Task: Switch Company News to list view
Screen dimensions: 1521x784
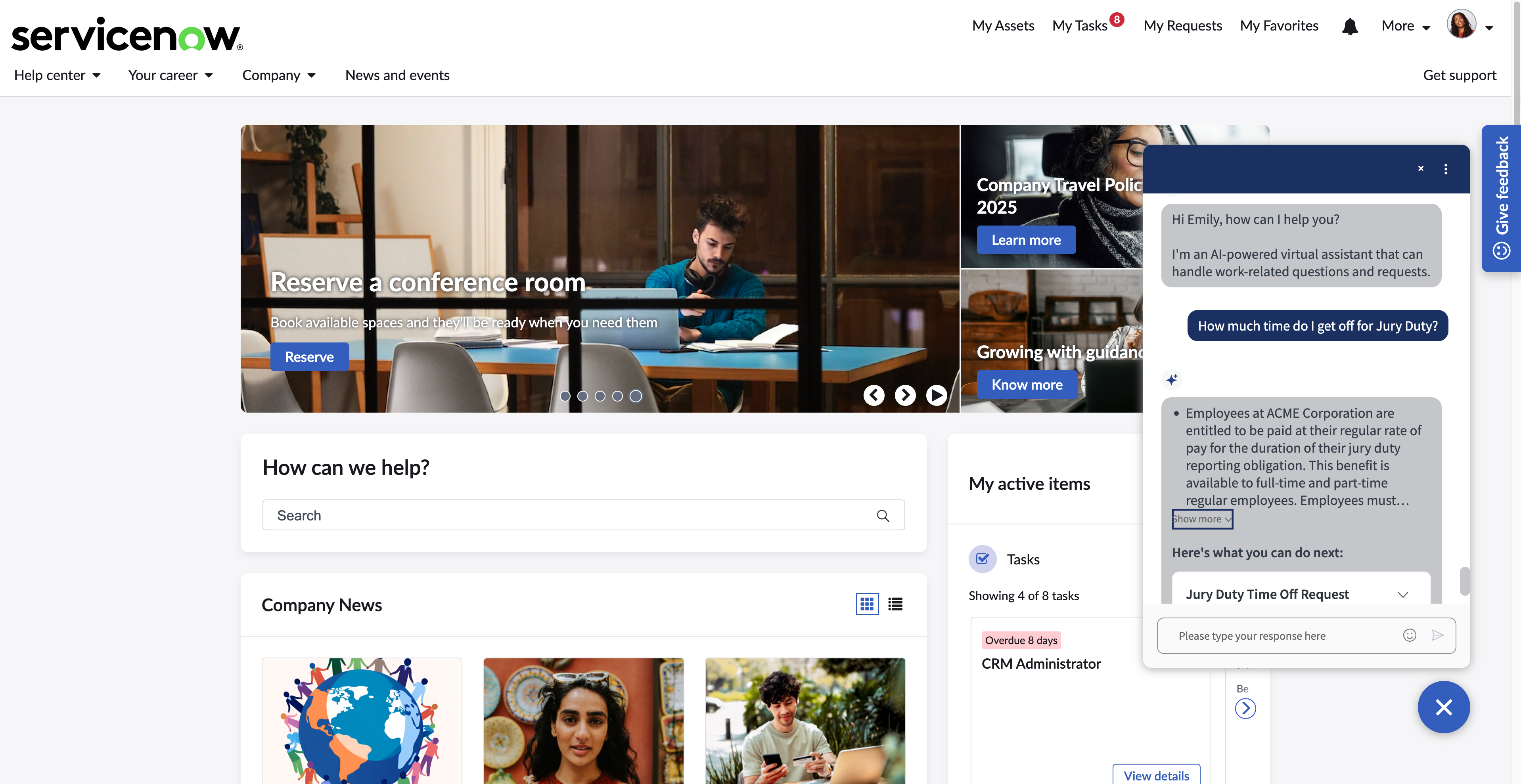Action: coord(895,604)
